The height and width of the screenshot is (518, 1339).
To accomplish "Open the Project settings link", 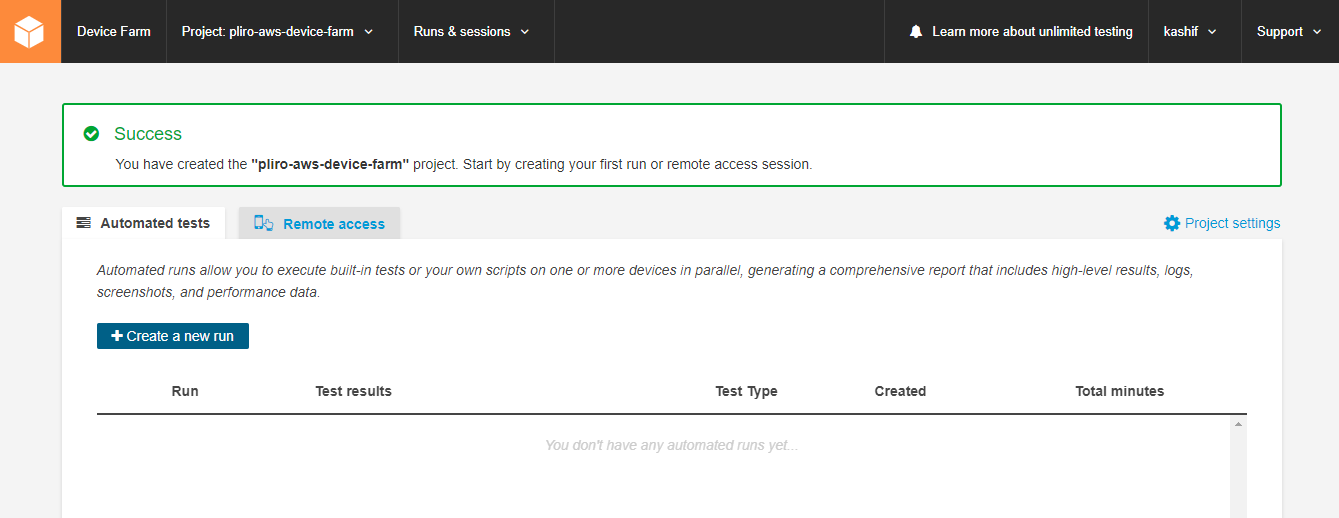I will (x=1232, y=223).
